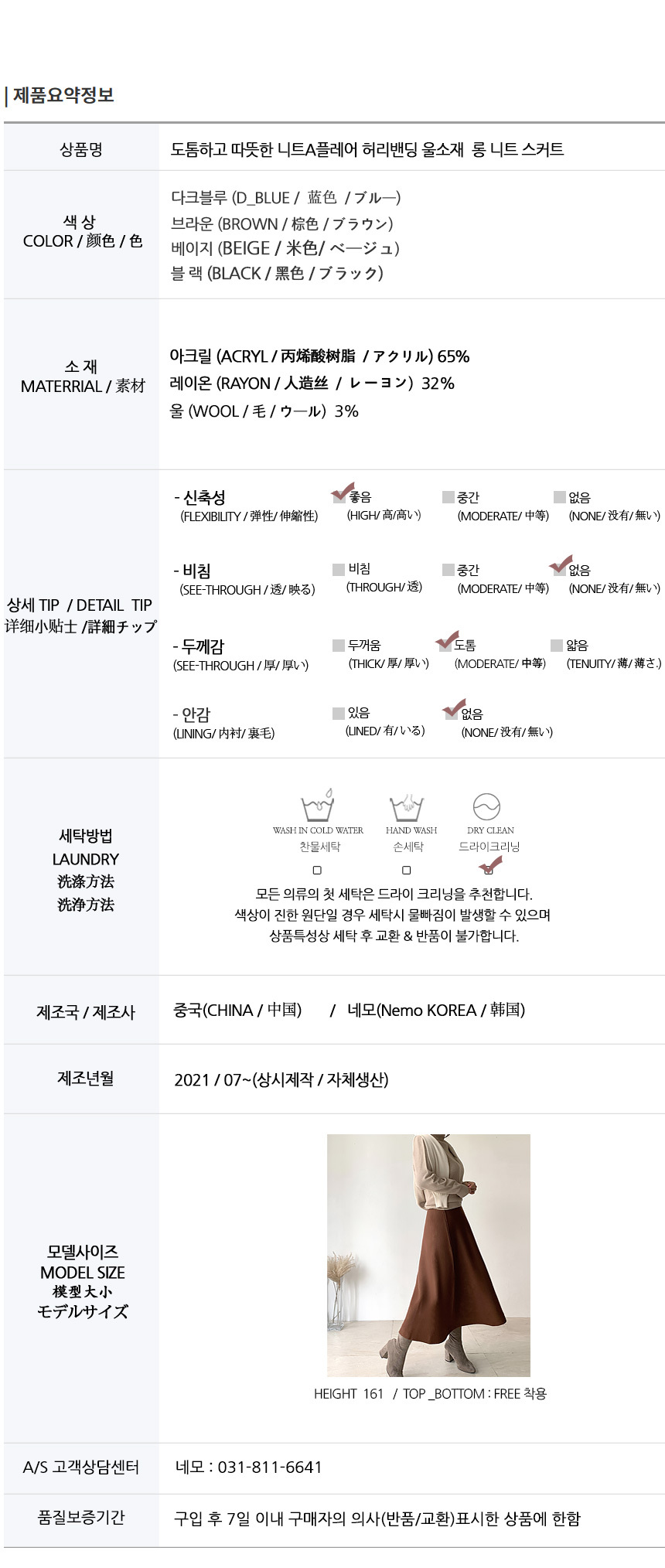Click the 네모 Nemo KOREA manufacturer text
The width and height of the screenshot is (665, 1568).
(x=436, y=1011)
